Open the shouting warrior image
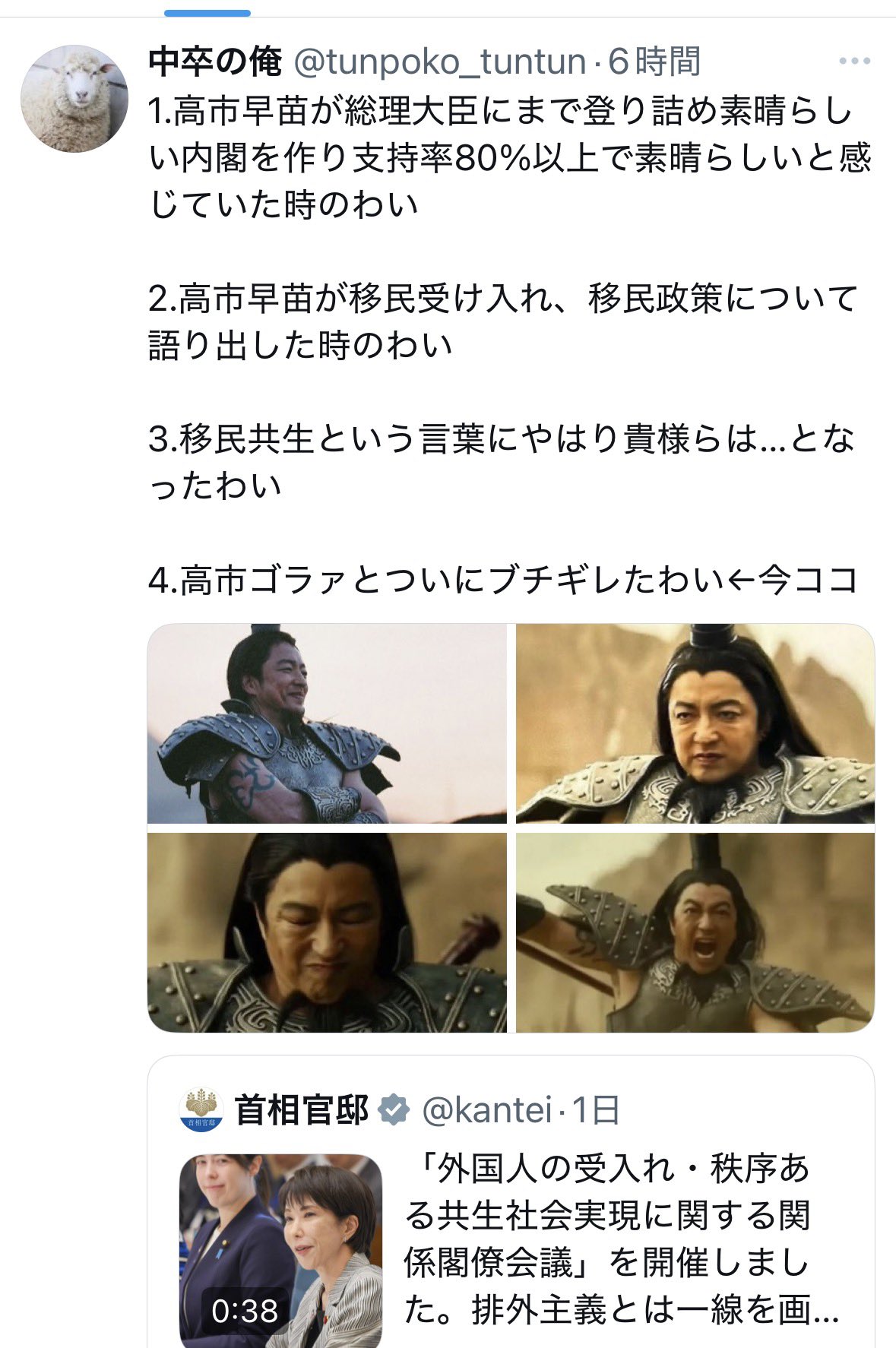Image resolution: width=896 pixels, height=1348 pixels. coord(695,932)
